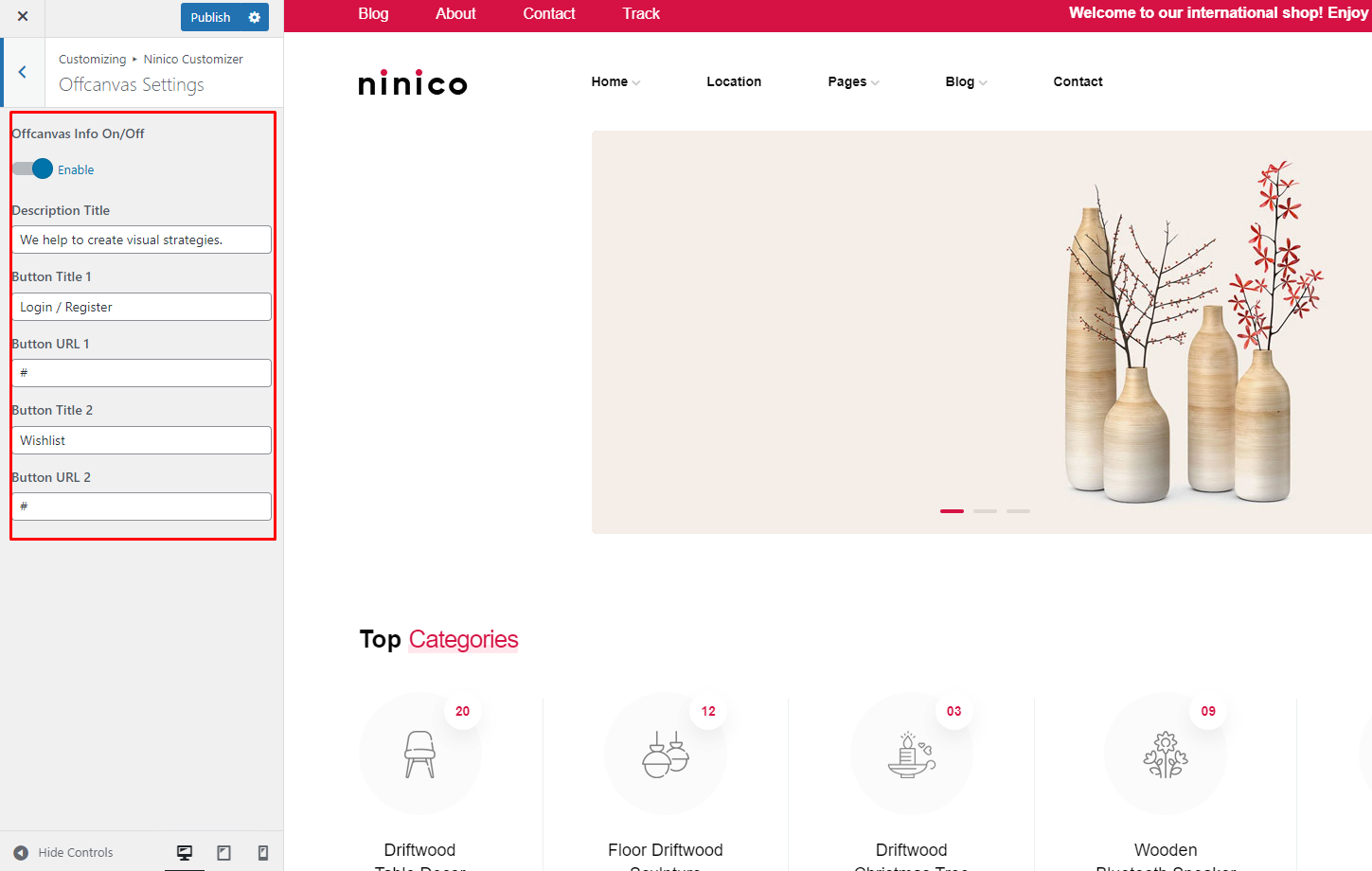Select the third slider pagination dash

click(x=1018, y=511)
